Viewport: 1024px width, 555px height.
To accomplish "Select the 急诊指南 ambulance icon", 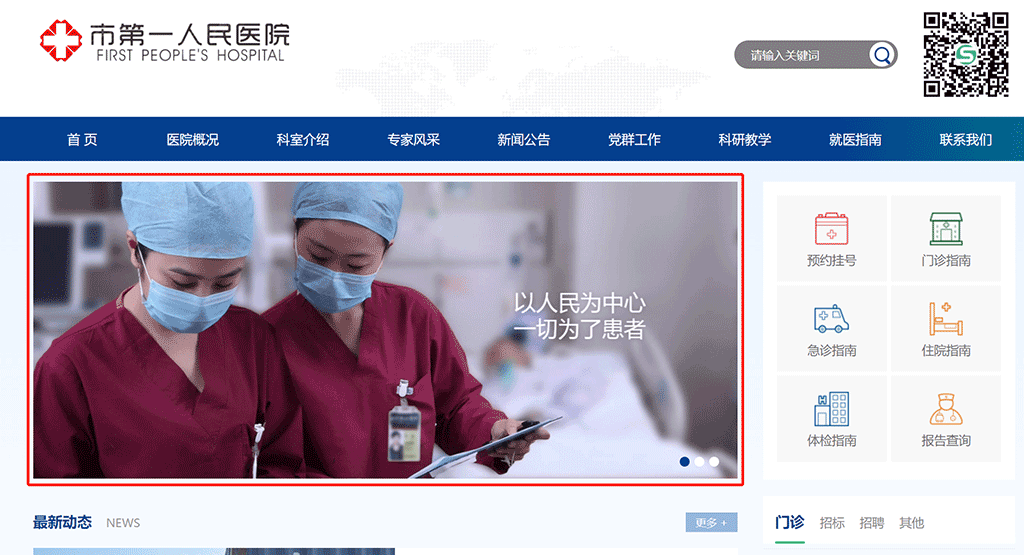I will (831, 319).
